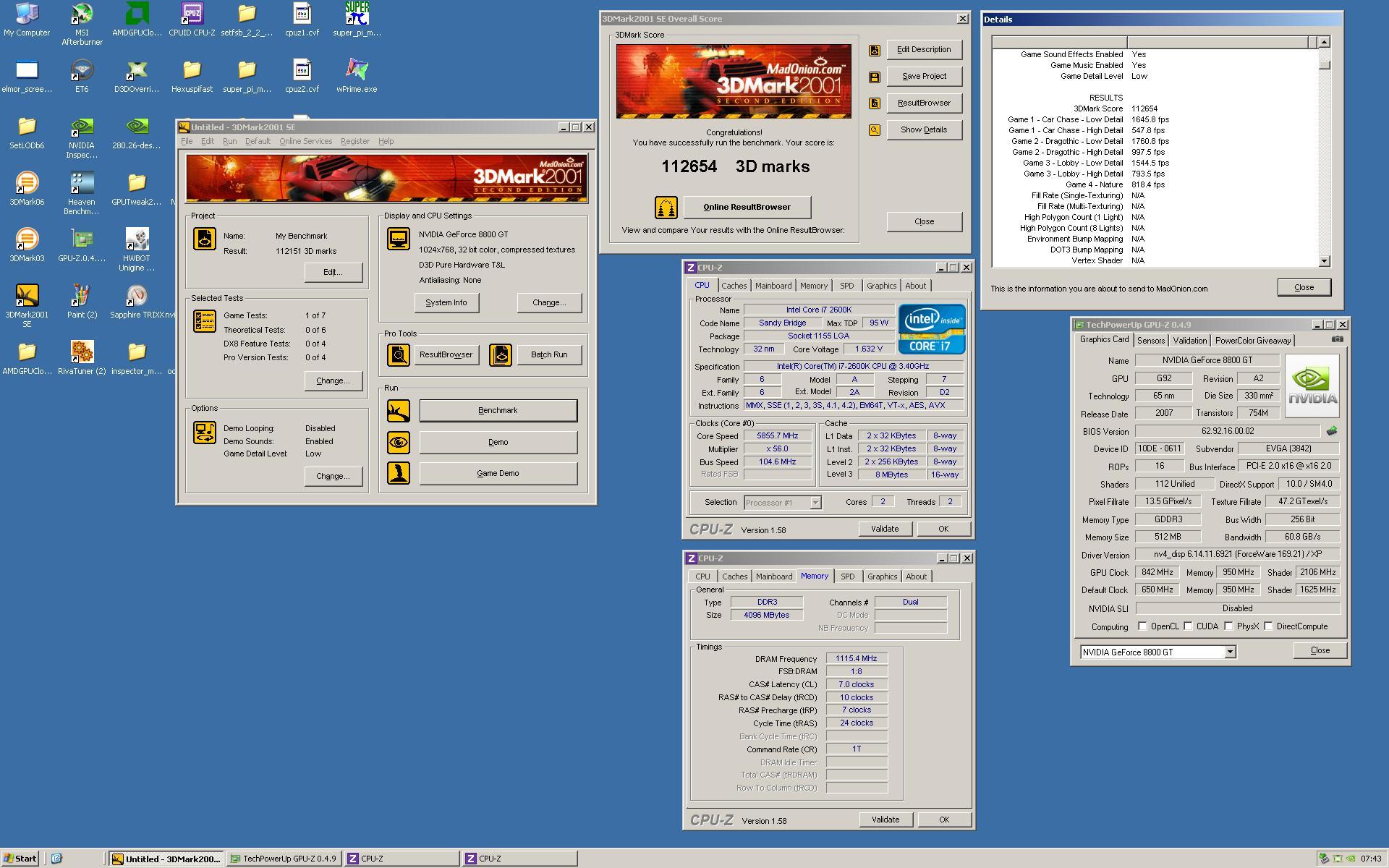The image size is (1389, 868).
Task: Click the Benchmark run icon in 3DMark2001
Action: 398,411
